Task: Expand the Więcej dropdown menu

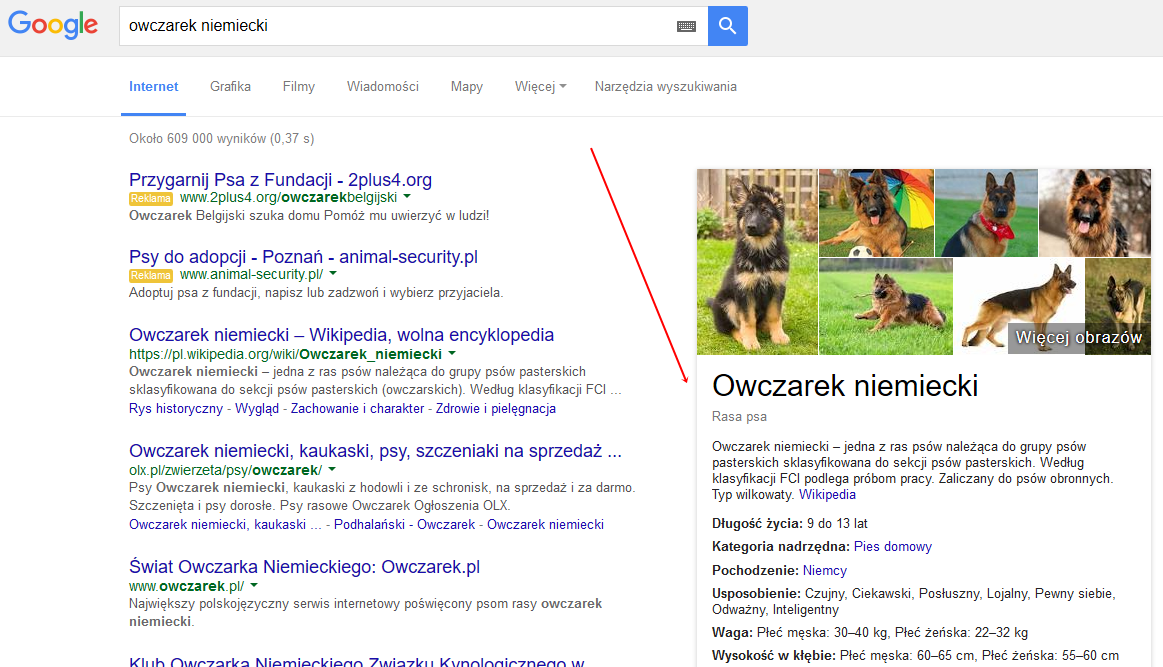Action: (540, 87)
